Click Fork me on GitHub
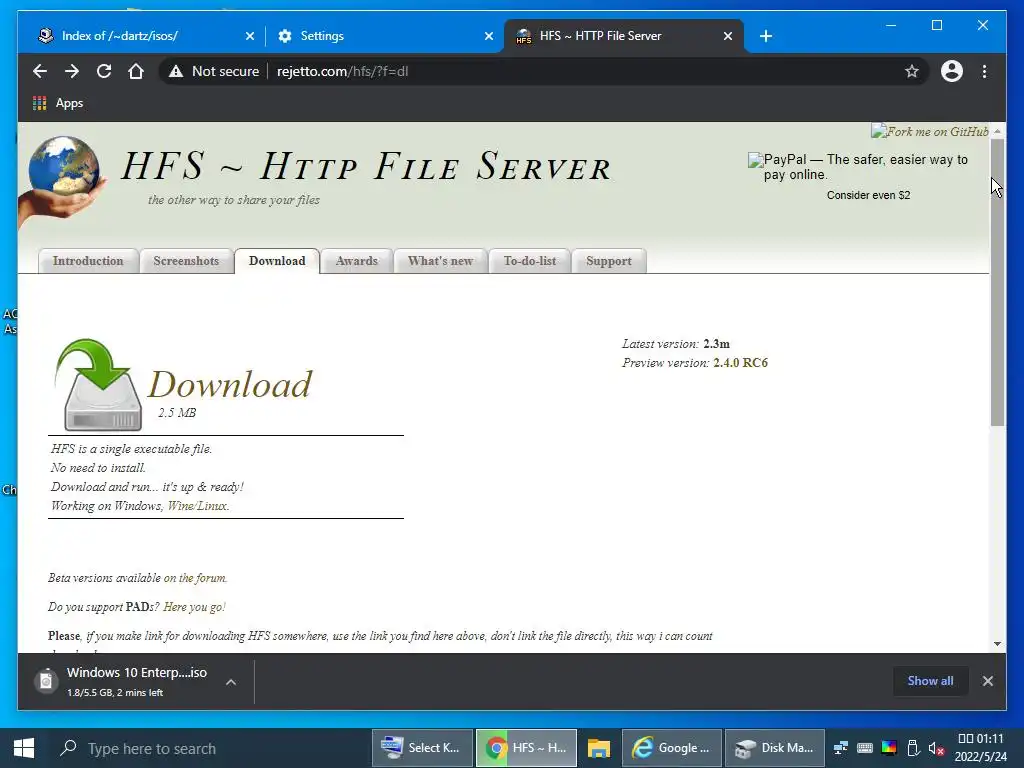Screen dimensions: 1024x768 coord(930,131)
